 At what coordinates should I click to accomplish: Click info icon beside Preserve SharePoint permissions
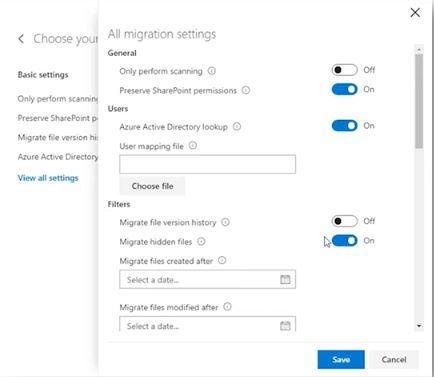click(x=246, y=90)
